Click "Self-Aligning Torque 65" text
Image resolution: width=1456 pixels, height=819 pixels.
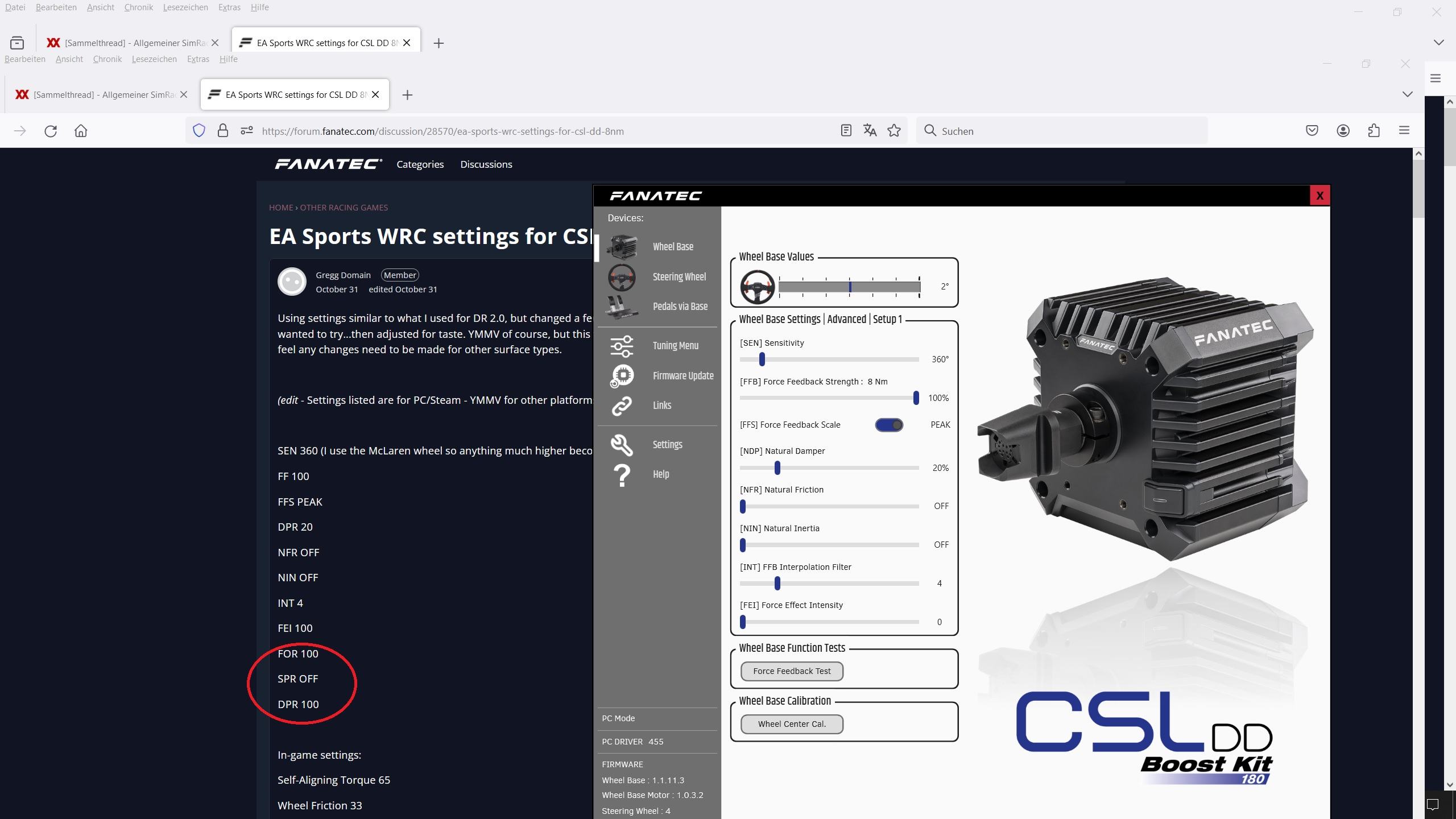pyautogui.click(x=334, y=780)
